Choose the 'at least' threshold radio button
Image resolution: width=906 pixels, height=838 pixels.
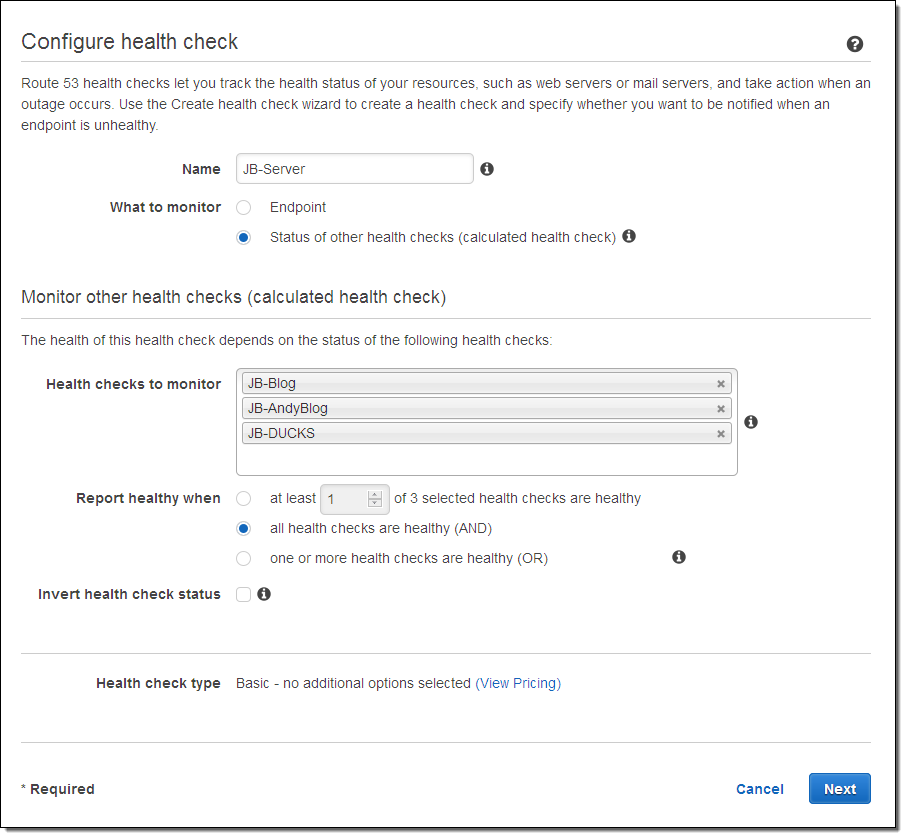click(x=243, y=498)
